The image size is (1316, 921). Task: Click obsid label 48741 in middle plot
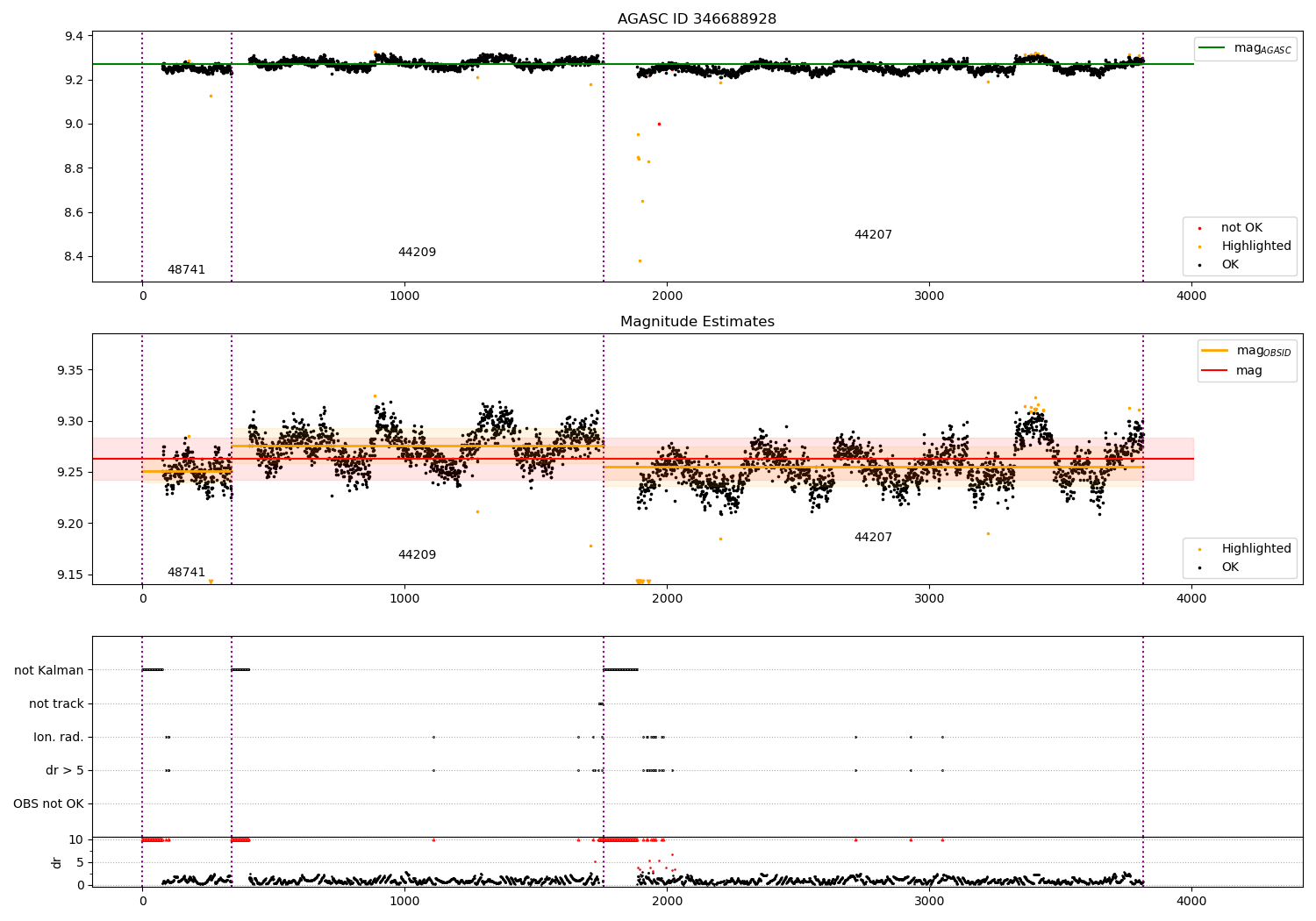coord(186,573)
